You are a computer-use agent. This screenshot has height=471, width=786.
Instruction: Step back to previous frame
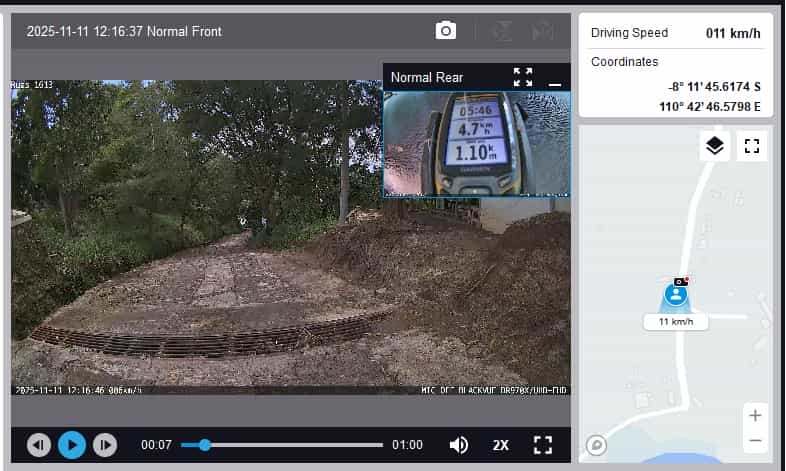(39, 445)
